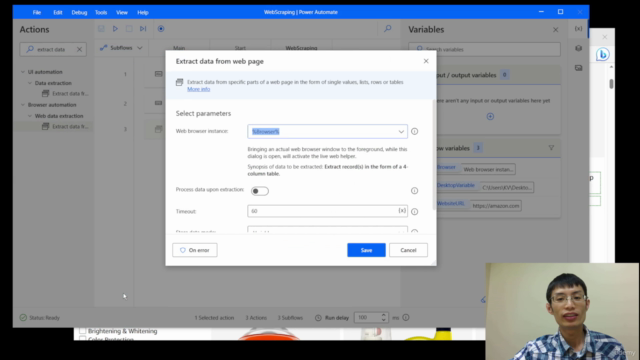This screenshot has width=640, height=360.
Task: Toggle Process data upon extraction switch
Action: click(x=260, y=191)
